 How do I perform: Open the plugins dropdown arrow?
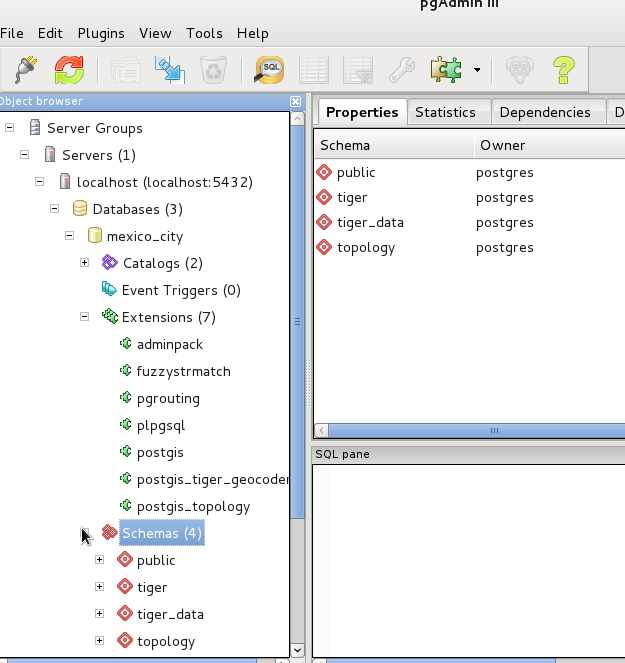pos(477,70)
